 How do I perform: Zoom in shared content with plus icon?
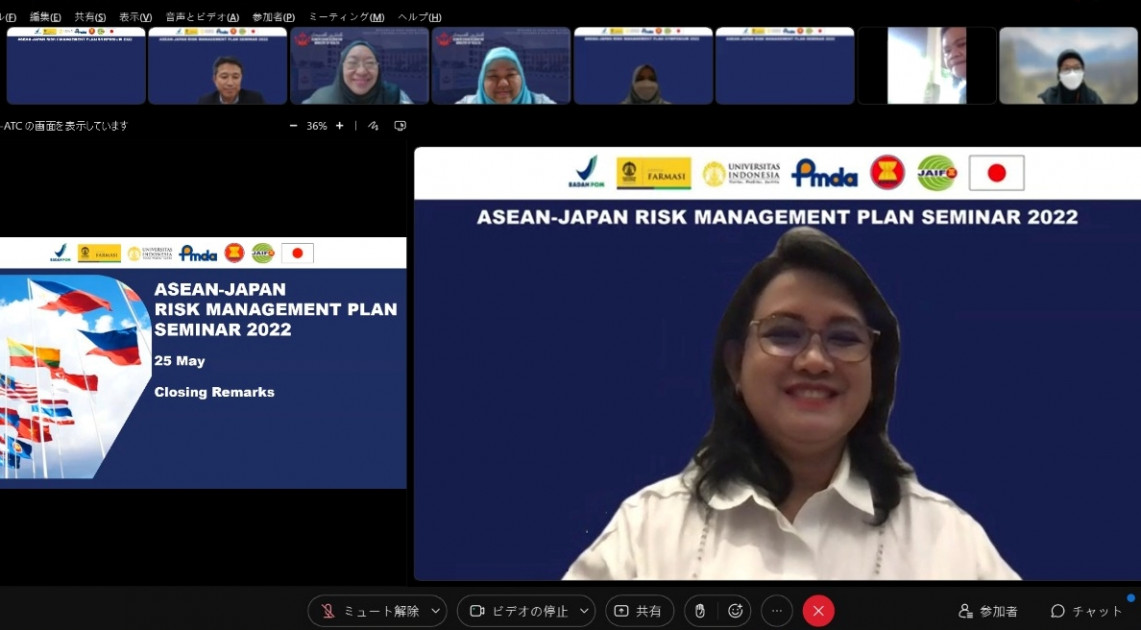(x=340, y=126)
